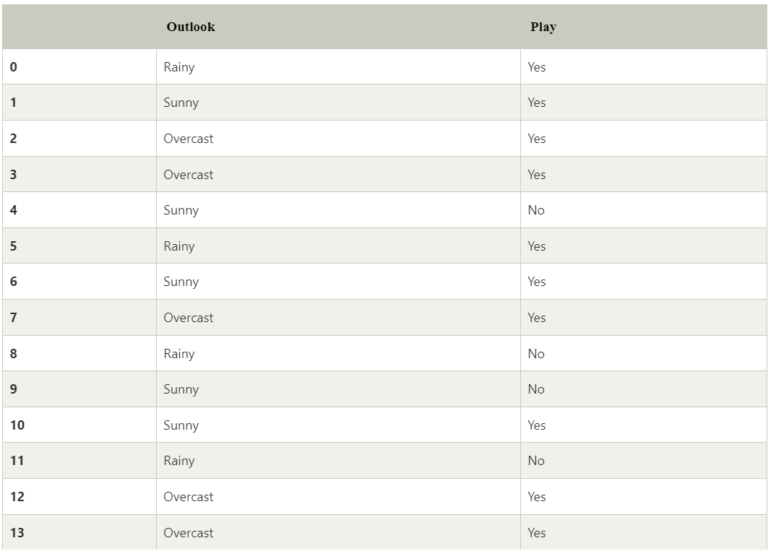768x551 pixels.
Task: Select the Sunny cell in row 4
Action: [x=181, y=210]
